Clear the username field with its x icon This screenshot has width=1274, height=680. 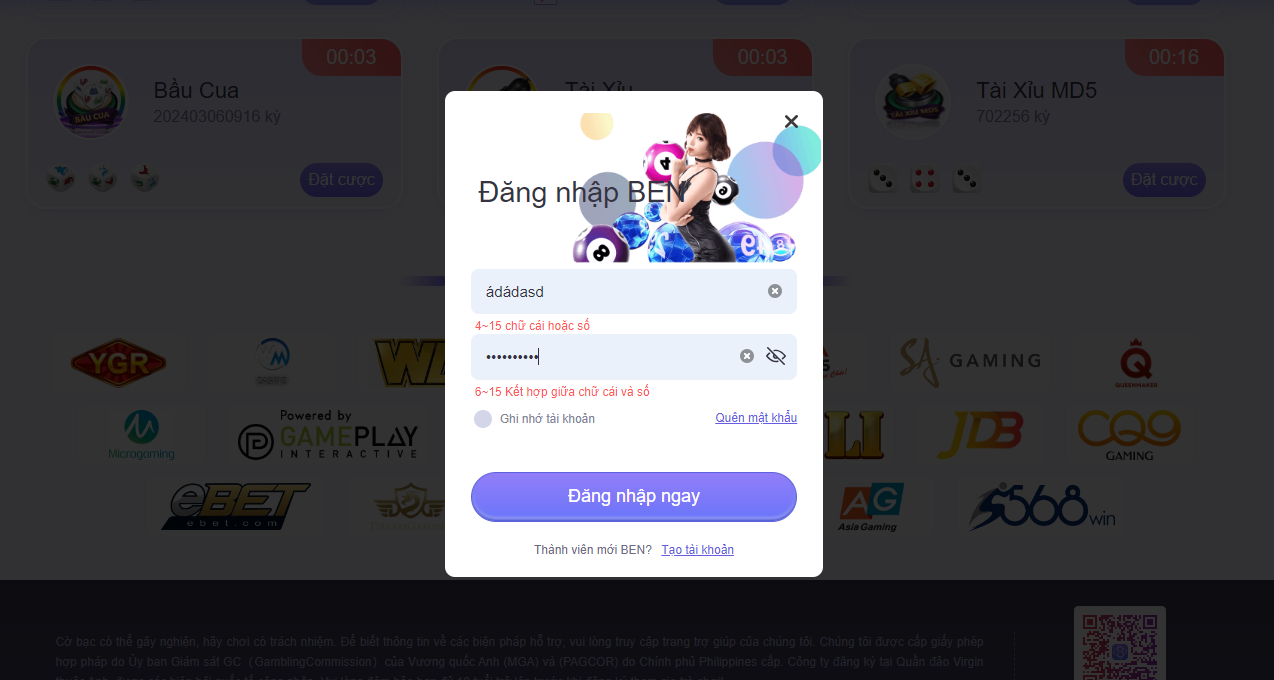(775, 291)
